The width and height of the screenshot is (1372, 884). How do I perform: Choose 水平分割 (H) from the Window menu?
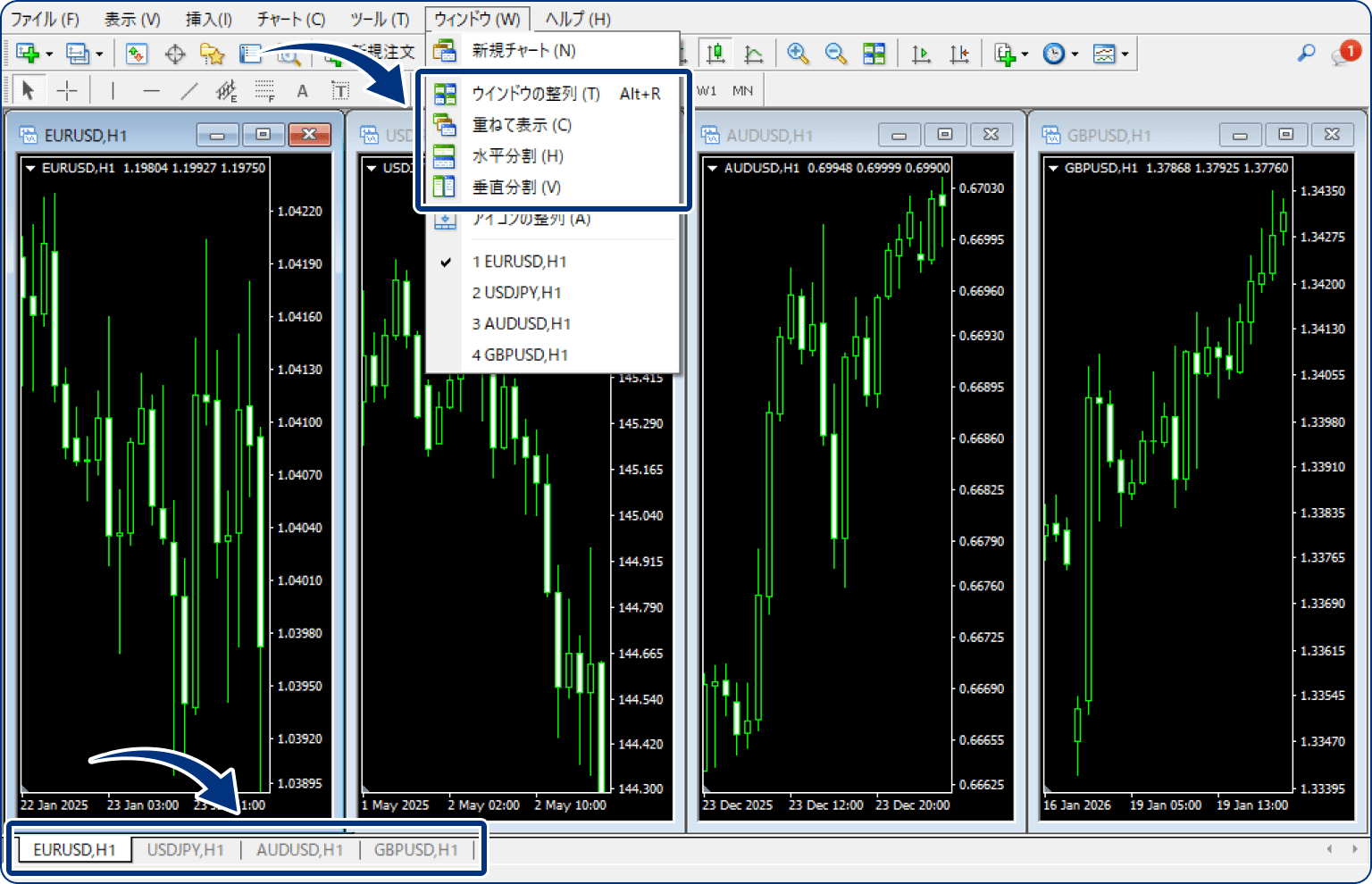(x=517, y=156)
